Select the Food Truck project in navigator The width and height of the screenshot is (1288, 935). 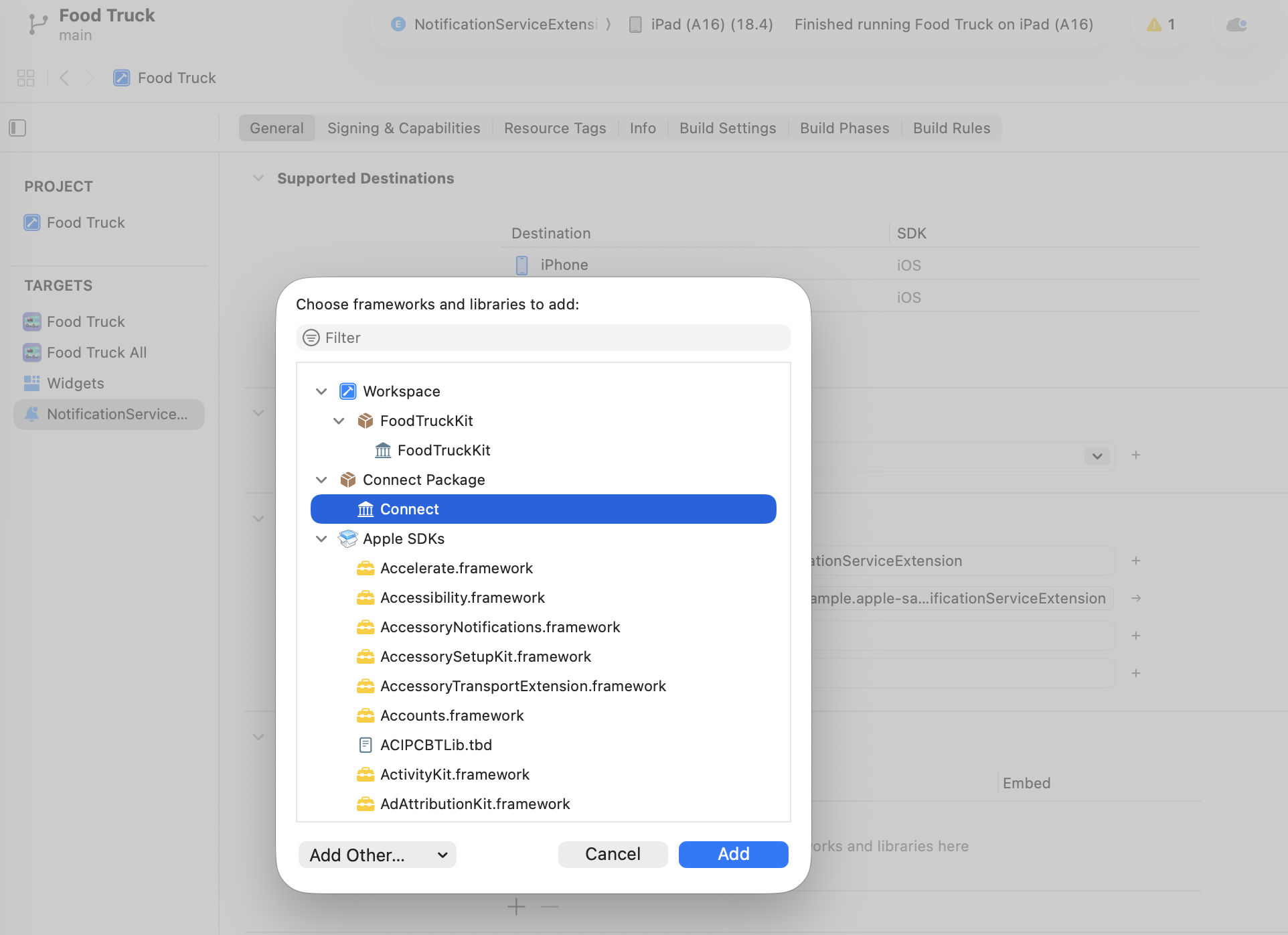click(x=85, y=222)
